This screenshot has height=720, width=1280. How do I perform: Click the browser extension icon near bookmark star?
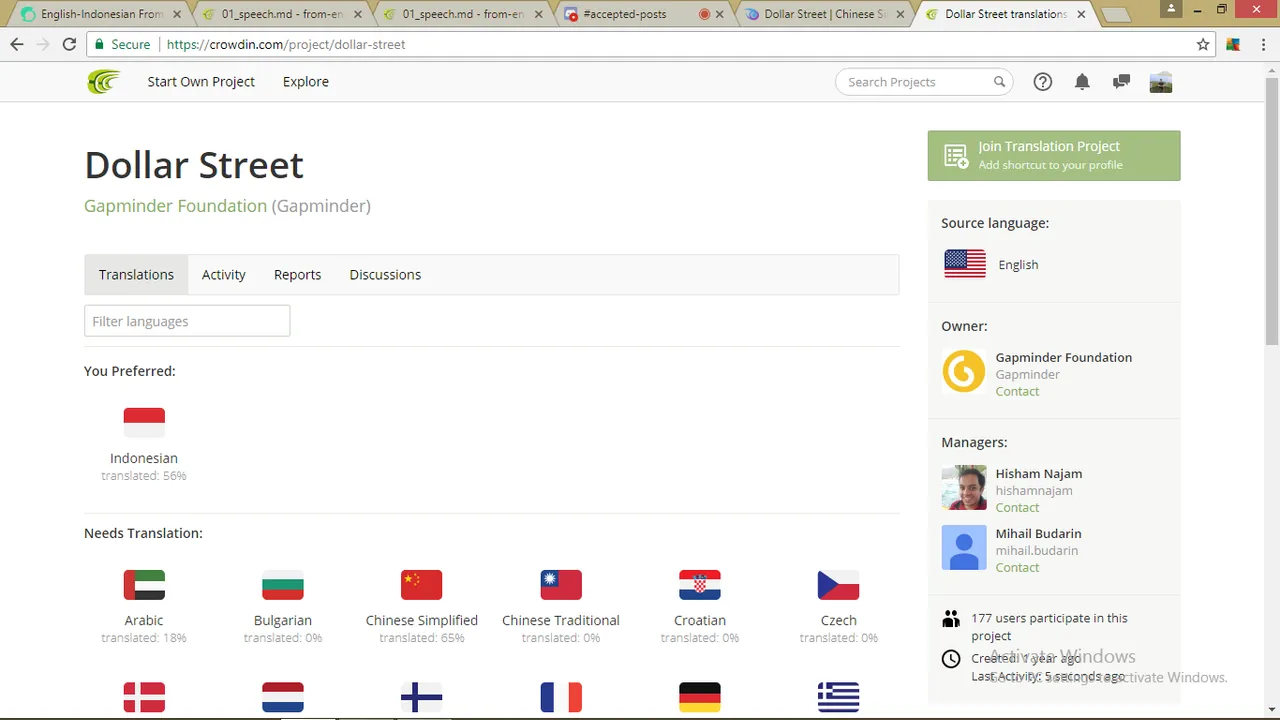click(1233, 44)
